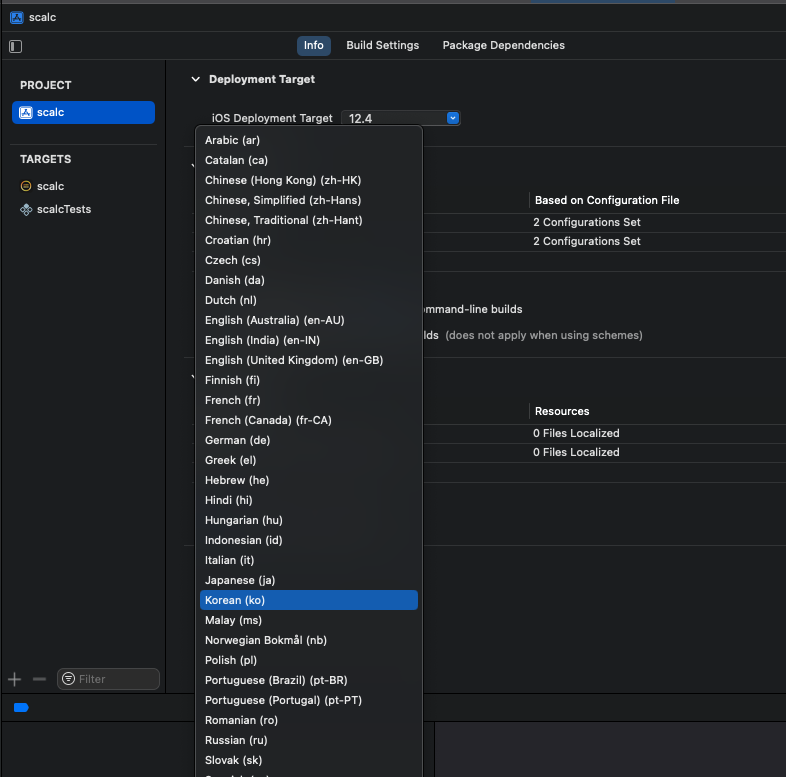
Task: Choose Slovak (sk) entry
Action: [309, 760]
